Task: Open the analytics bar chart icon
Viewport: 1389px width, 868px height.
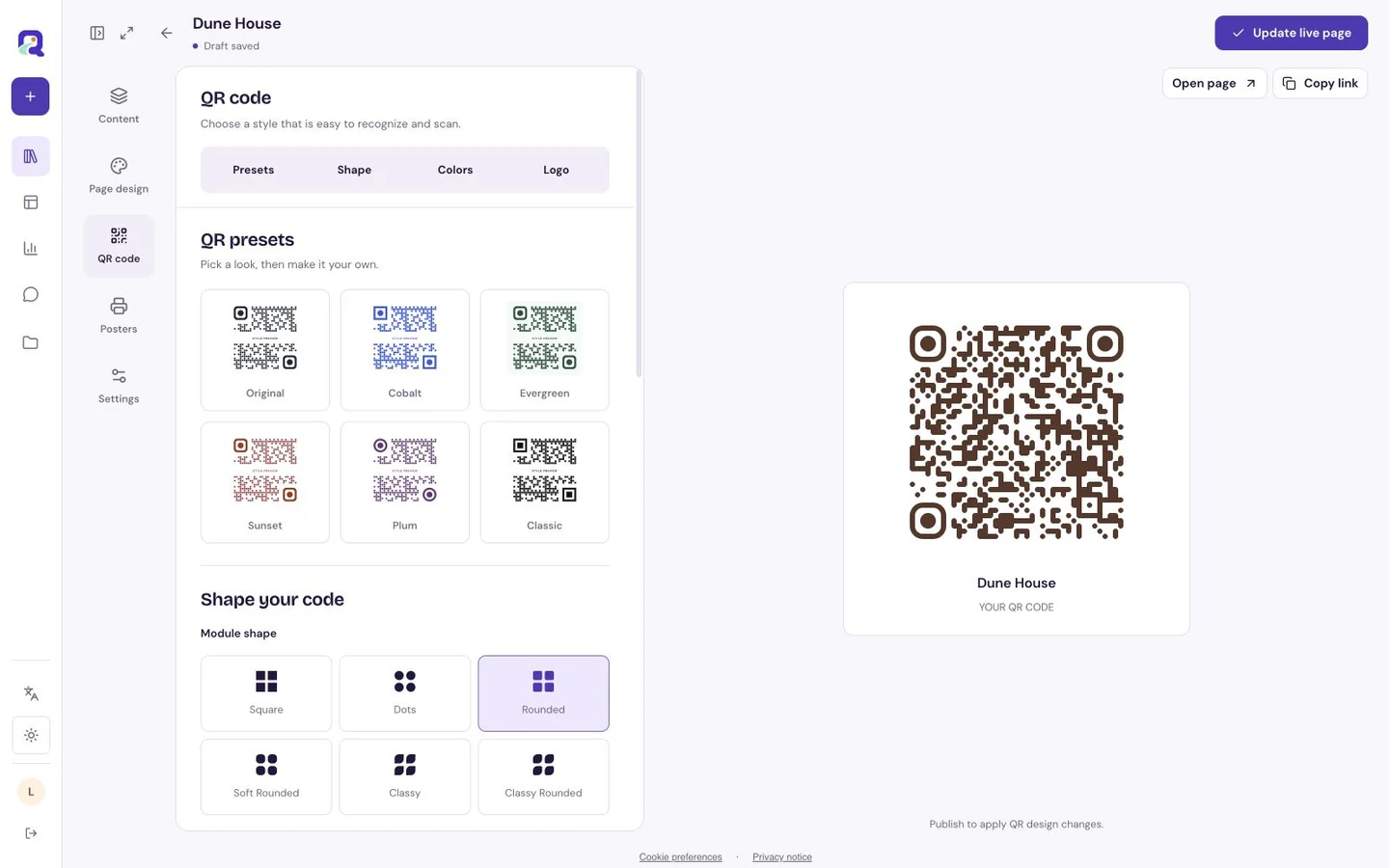Action: click(31, 249)
